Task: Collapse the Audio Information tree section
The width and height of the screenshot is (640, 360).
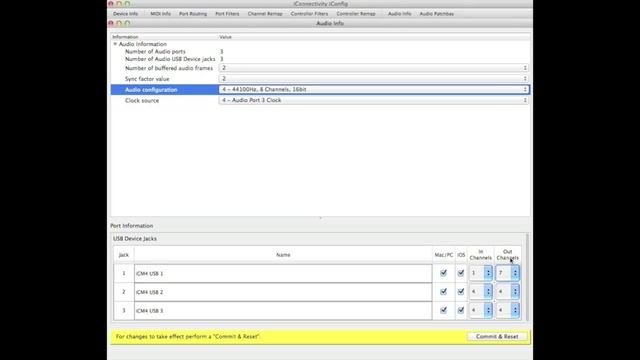Action: coord(115,44)
